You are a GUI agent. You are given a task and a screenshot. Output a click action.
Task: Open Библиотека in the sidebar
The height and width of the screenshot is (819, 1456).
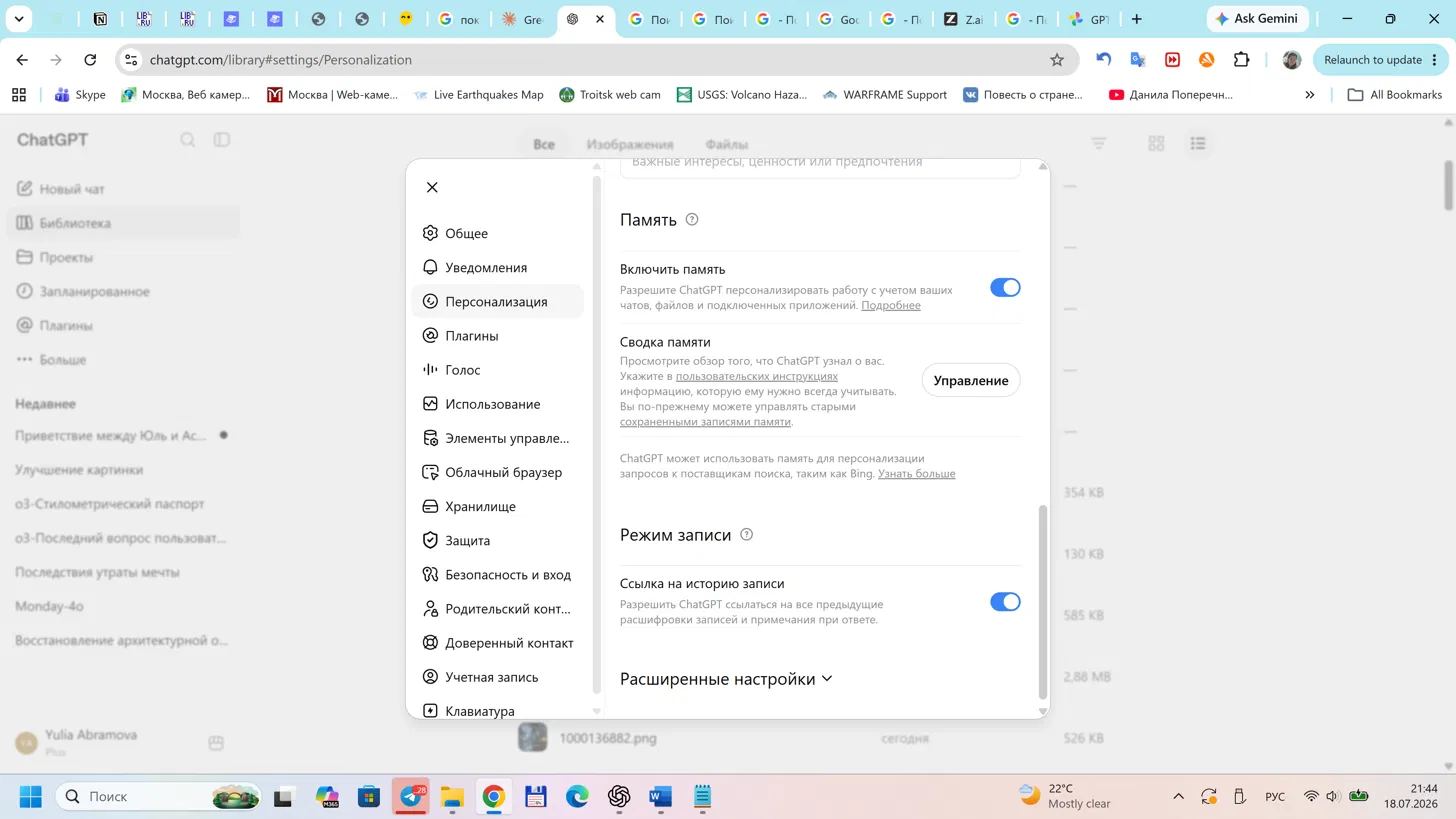pyautogui.click(x=123, y=223)
